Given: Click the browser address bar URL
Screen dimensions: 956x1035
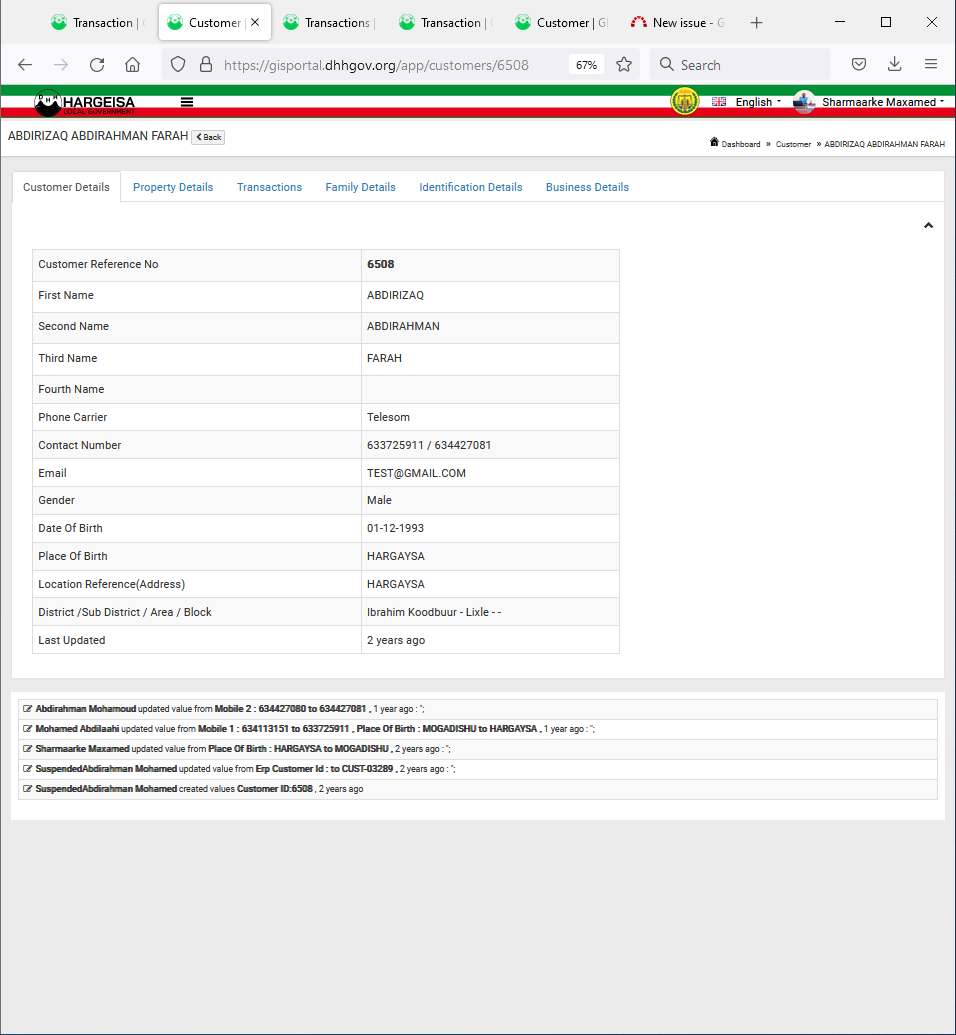Looking at the screenshot, I should (376, 65).
